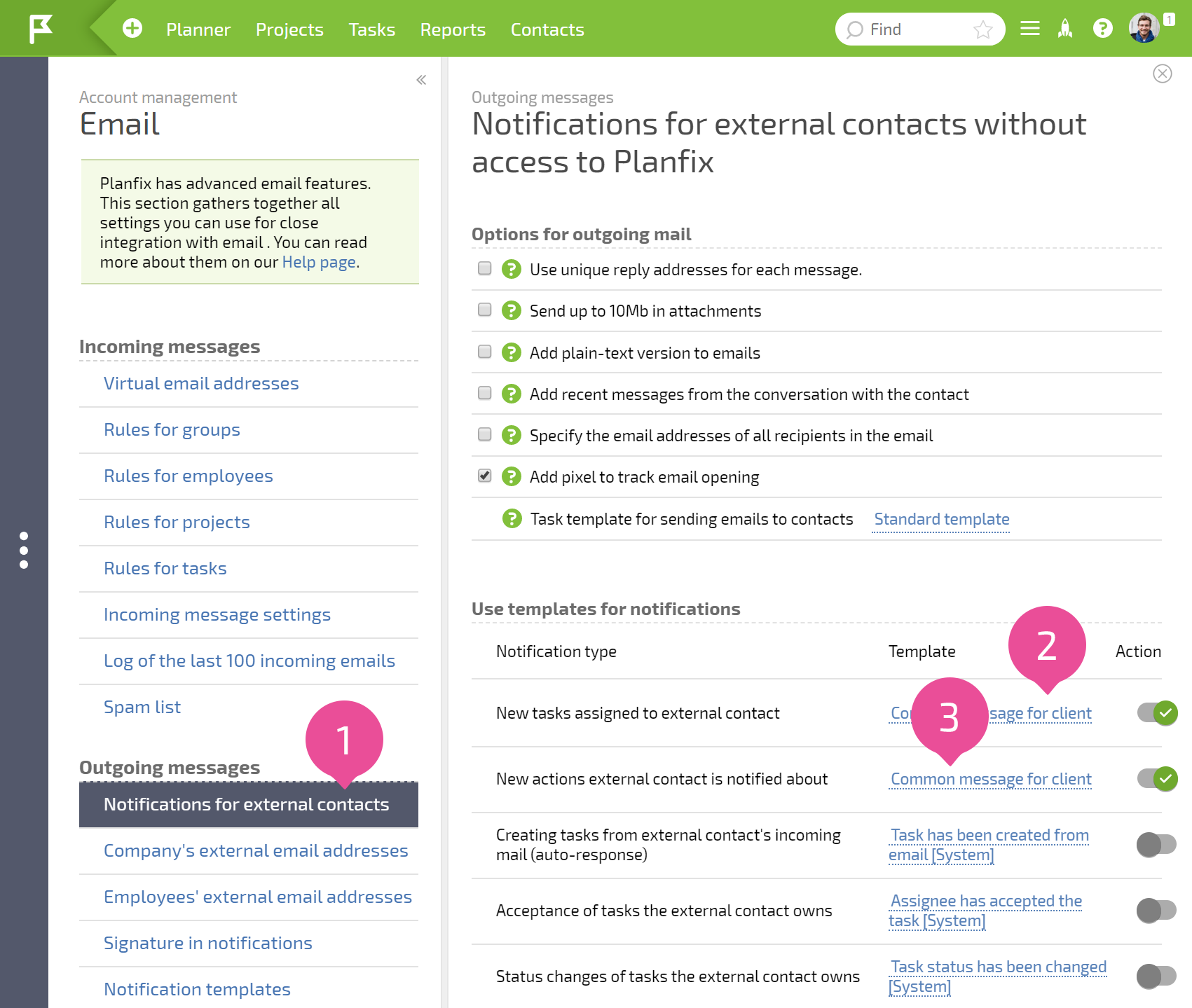Open the Help page link
Screen dimensions: 1192x1008
[x=319, y=262]
